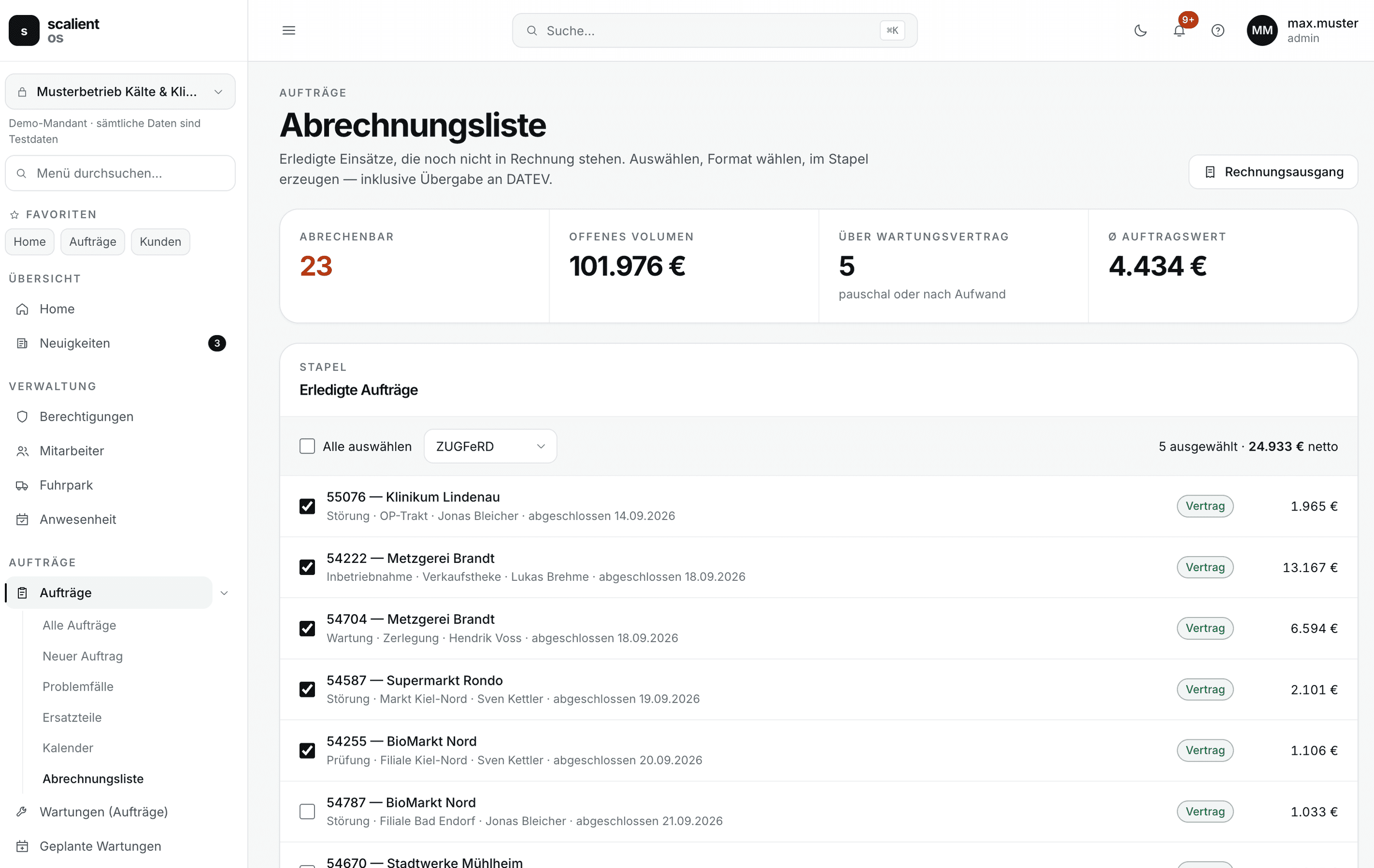Click the Kunden favorite chip

click(x=160, y=241)
